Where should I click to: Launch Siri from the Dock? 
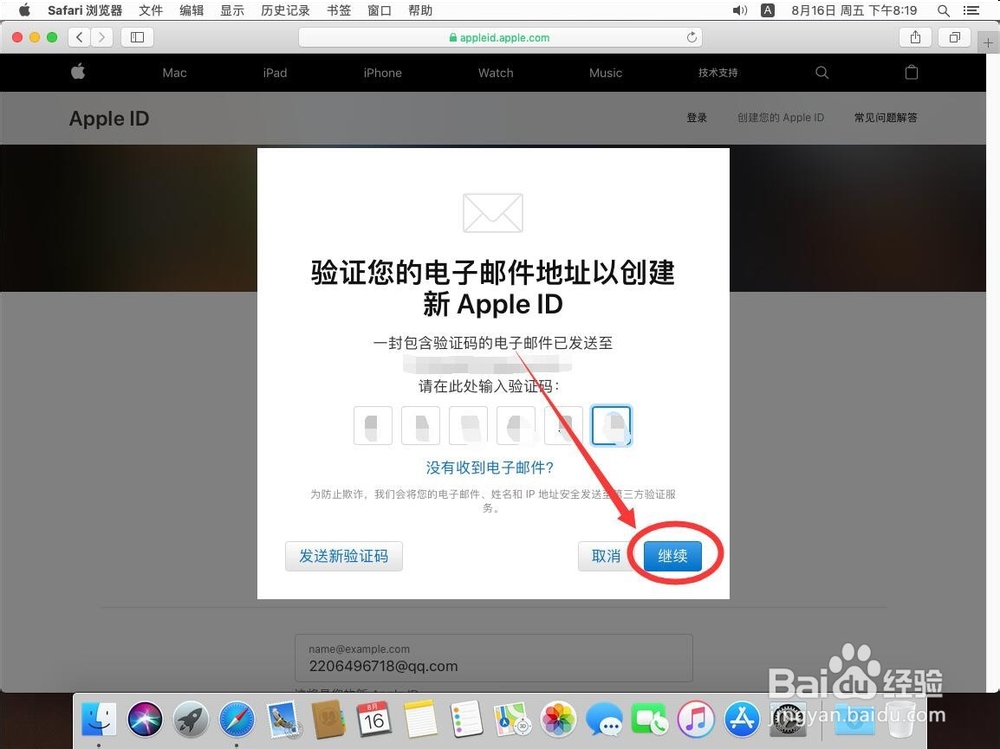click(x=145, y=720)
